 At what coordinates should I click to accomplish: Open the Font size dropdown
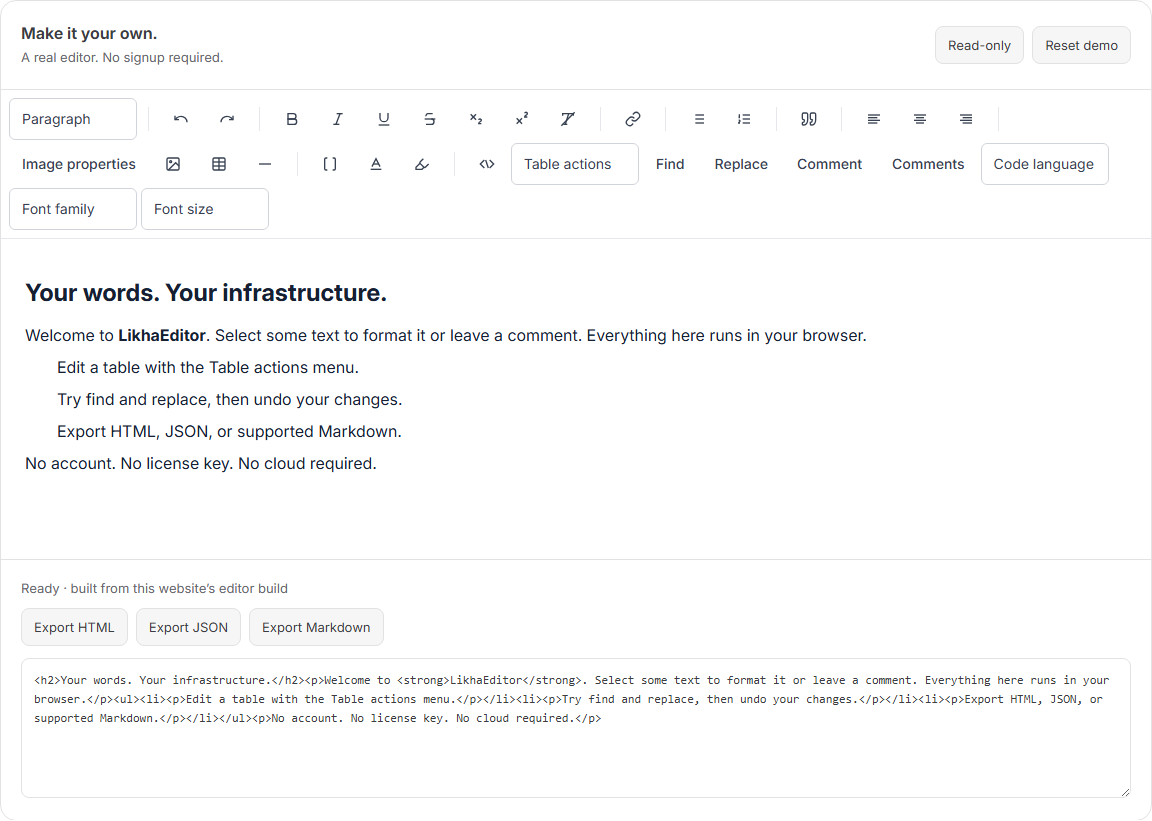tap(205, 209)
